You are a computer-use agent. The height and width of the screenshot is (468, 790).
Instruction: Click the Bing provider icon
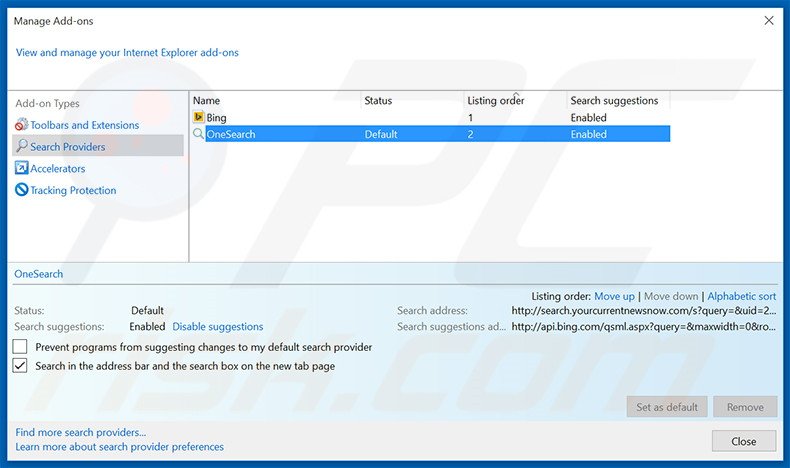(199, 117)
